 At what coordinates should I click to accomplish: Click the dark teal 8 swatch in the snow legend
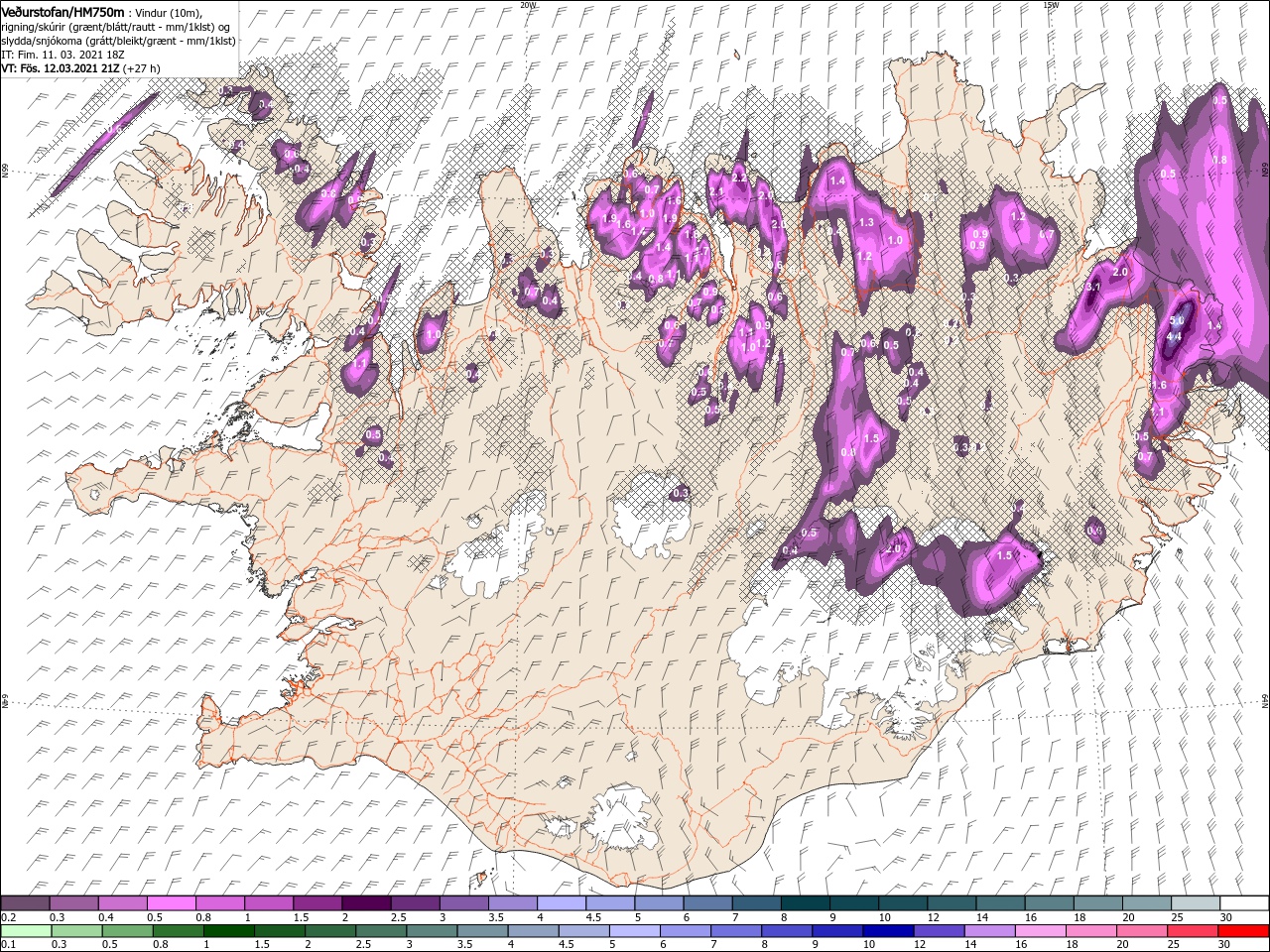(806, 903)
